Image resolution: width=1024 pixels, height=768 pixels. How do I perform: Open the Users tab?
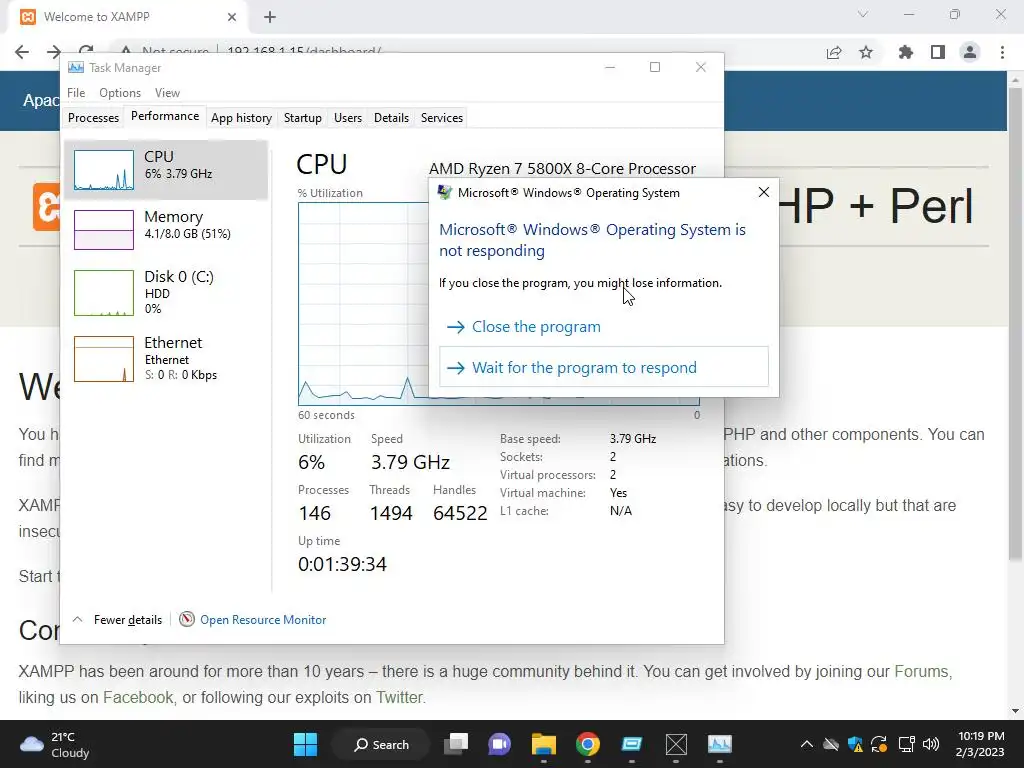[x=347, y=118]
